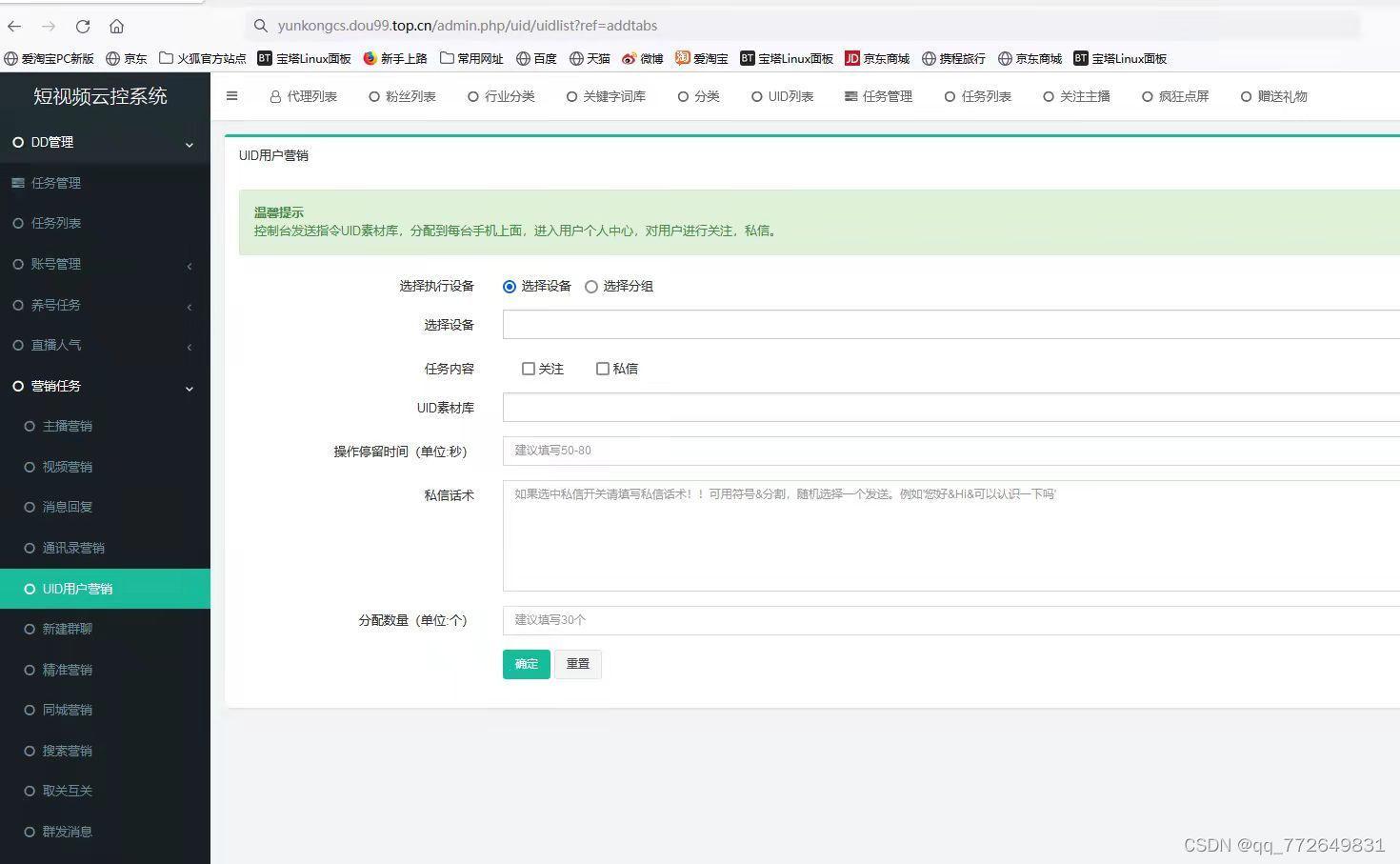Switch to the 关注主播 tab
1400x864 pixels.
tap(1076, 96)
